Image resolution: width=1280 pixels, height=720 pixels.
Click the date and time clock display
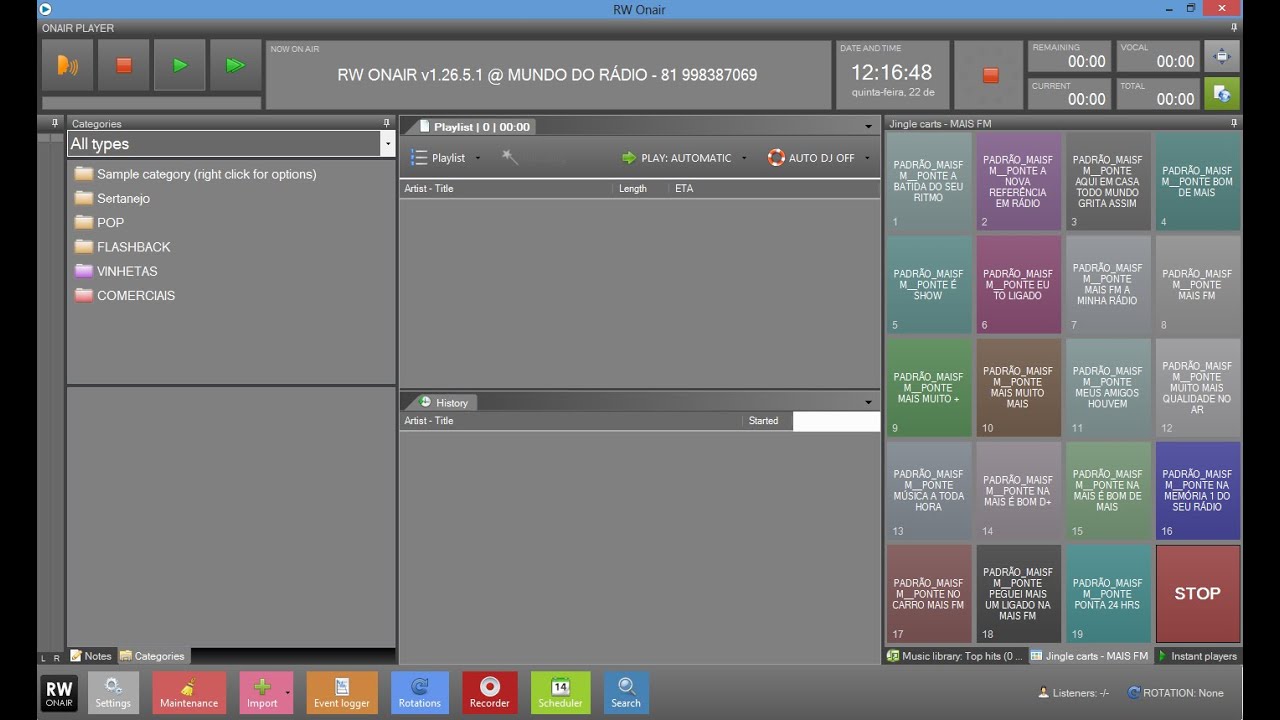(x=892, y=75)
